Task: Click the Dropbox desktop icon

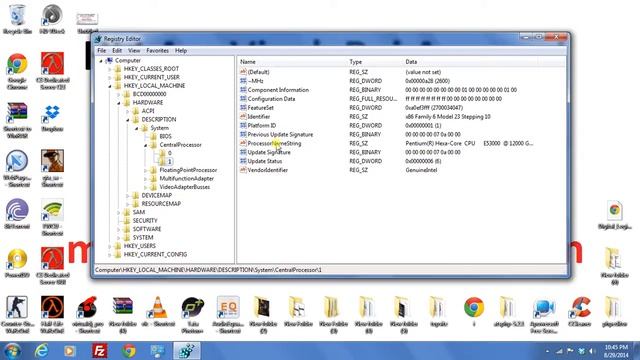Action: [52, 118]
